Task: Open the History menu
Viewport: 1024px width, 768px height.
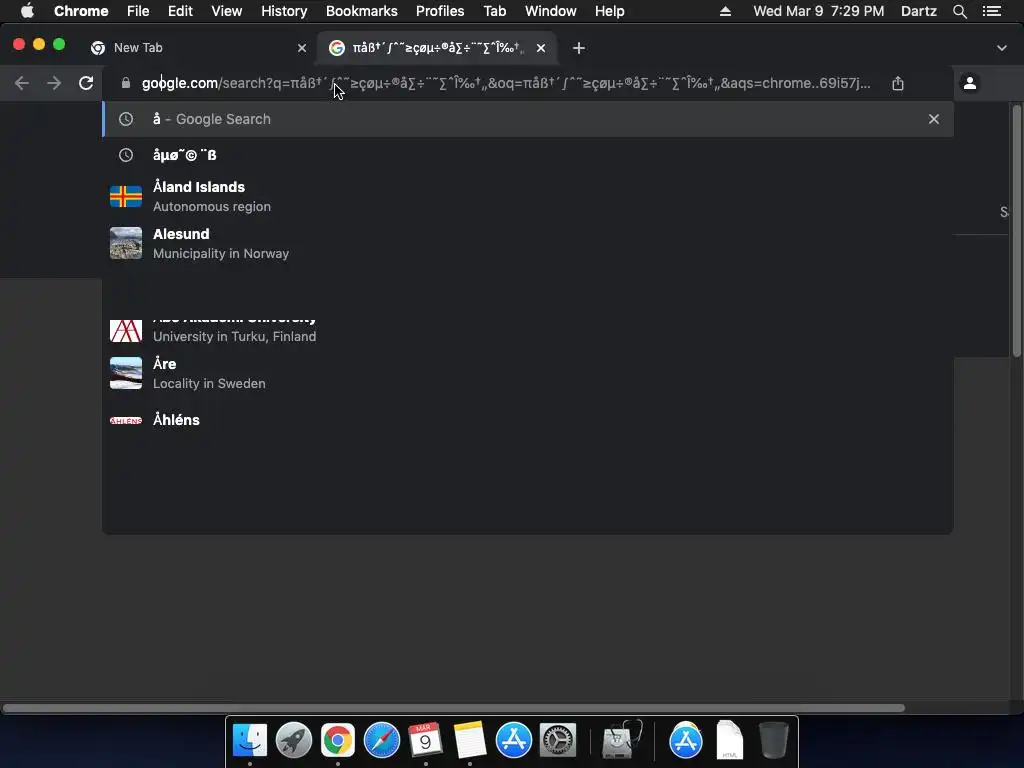Action: [284, 11]
